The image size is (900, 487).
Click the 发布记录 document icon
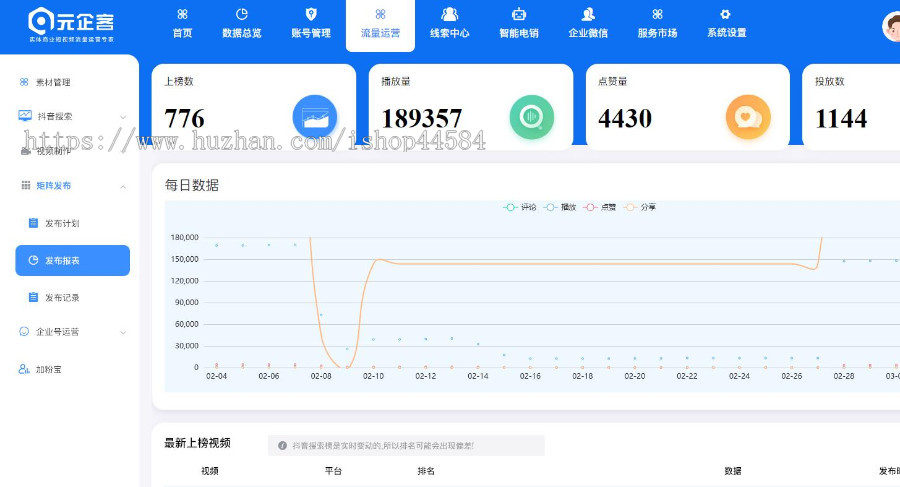[33, 297]
